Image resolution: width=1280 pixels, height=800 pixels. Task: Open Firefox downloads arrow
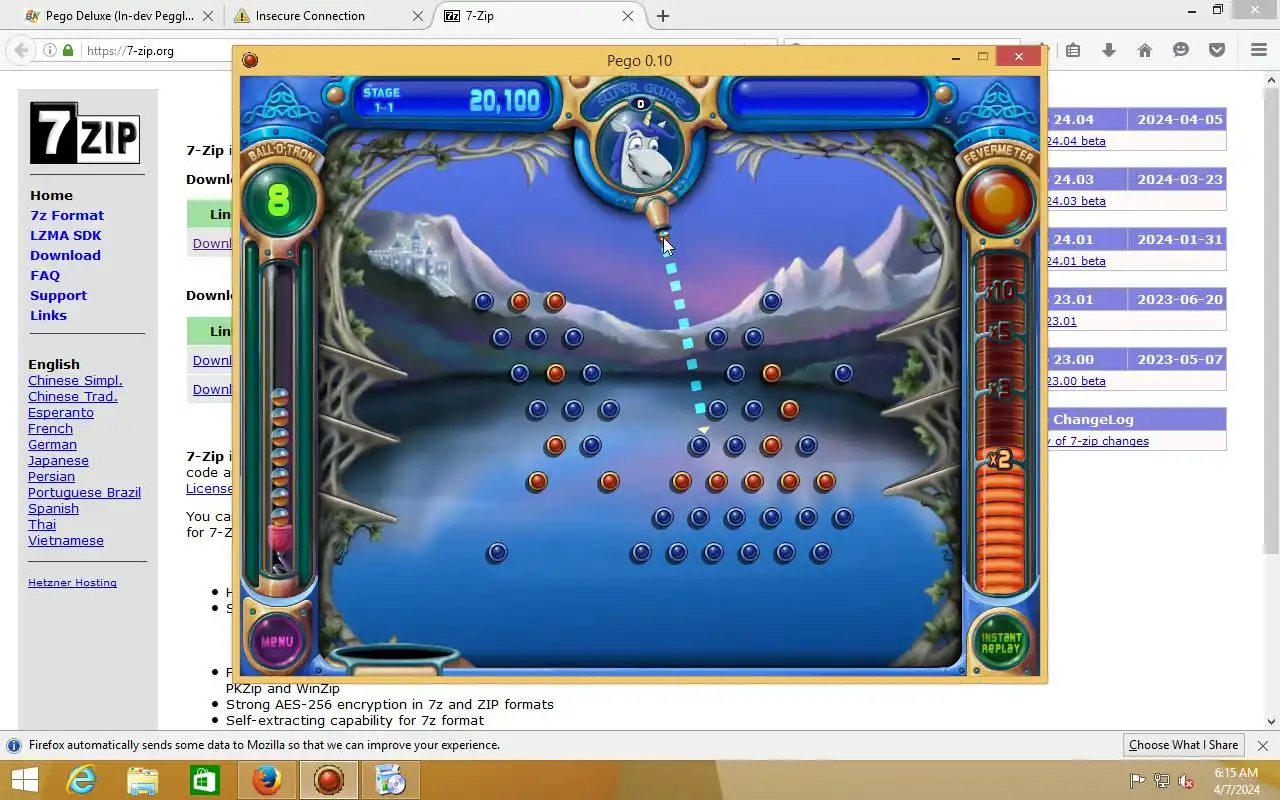click(x=1109, y=50)
